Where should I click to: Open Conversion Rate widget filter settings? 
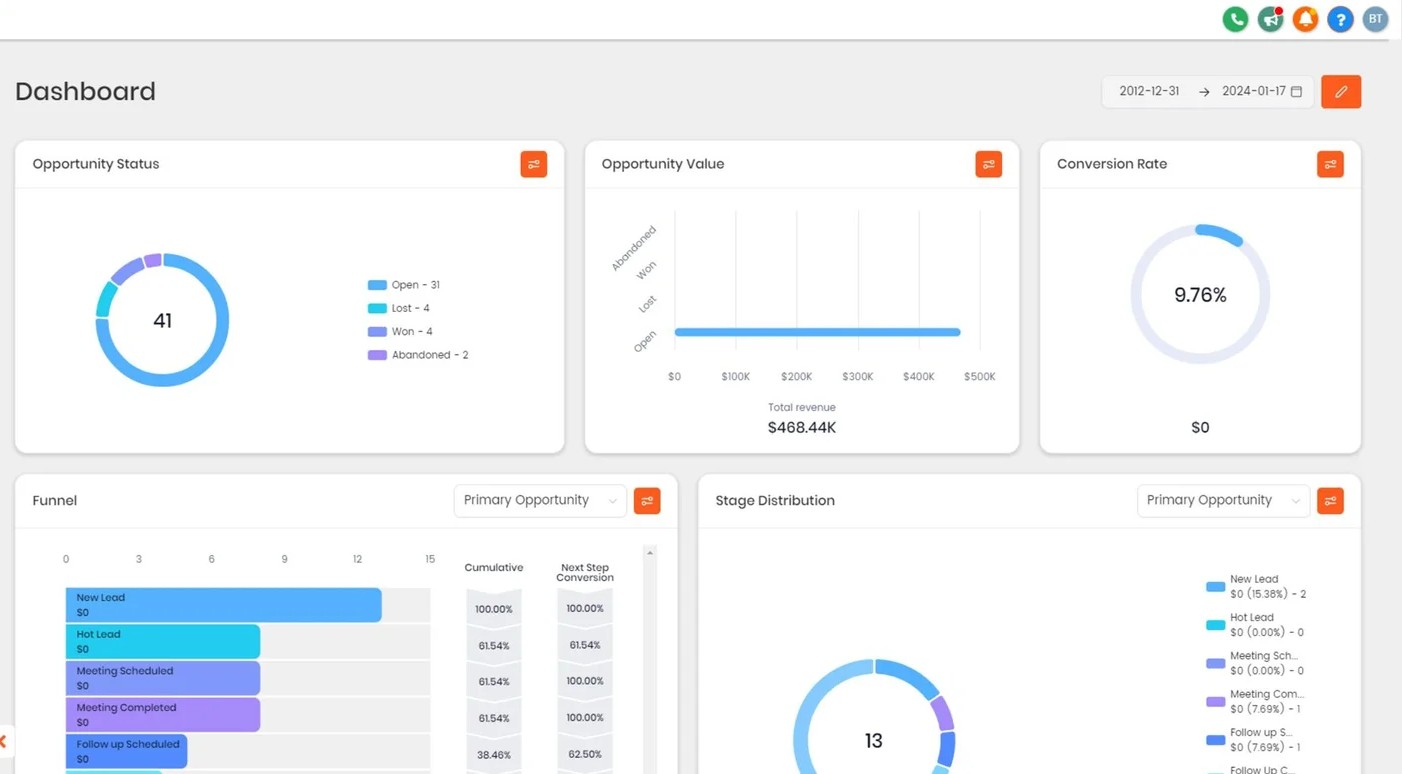(x=1329, y=164)
